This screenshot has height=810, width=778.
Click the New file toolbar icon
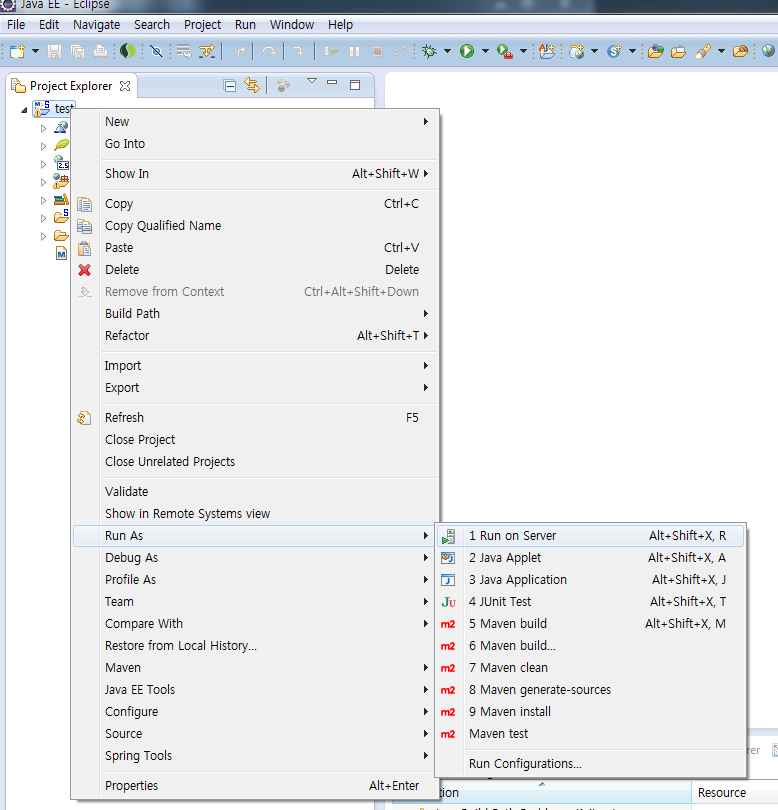(x=17, y=51)
